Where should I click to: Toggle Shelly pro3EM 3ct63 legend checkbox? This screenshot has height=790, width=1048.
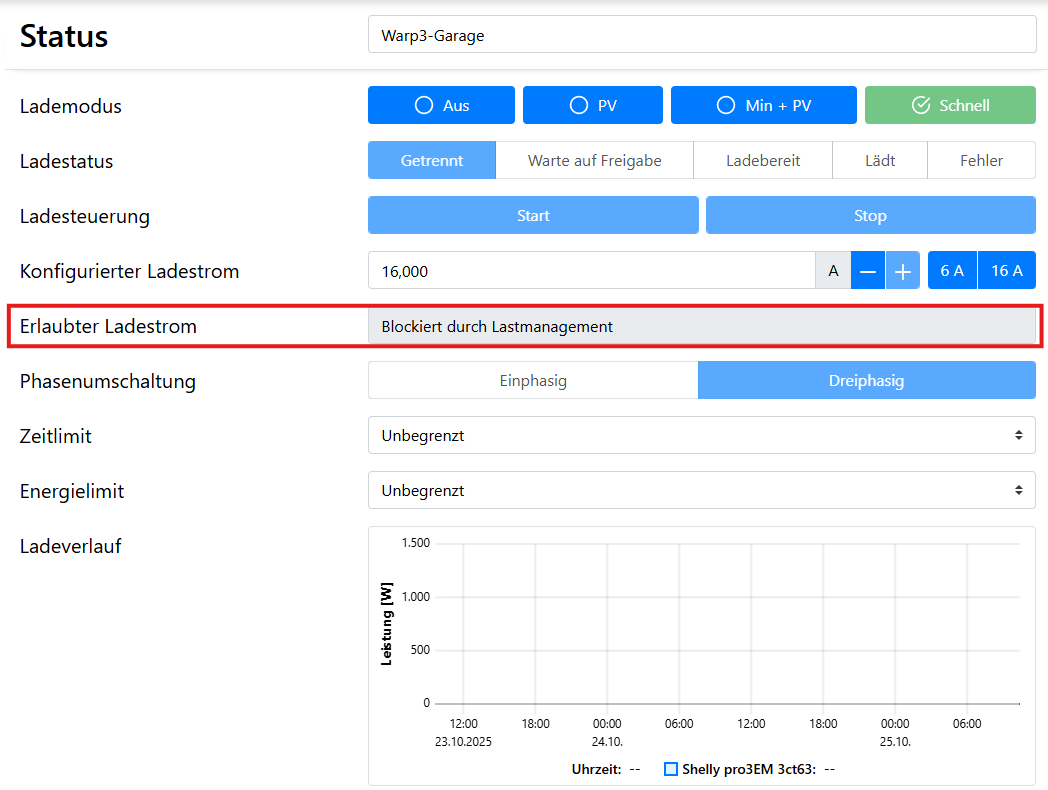tap(672, 769)
